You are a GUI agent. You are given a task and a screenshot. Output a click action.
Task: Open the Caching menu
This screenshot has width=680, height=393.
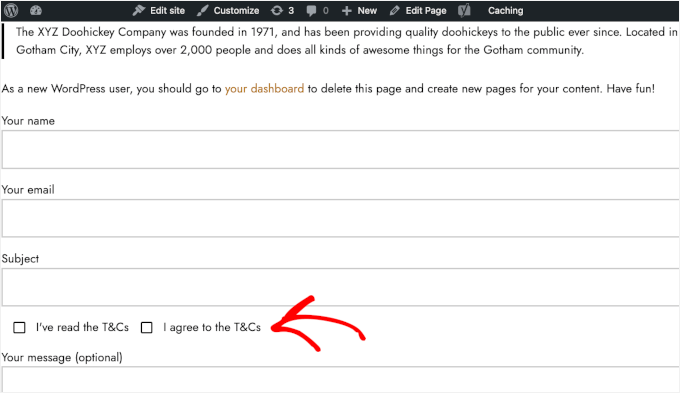505,10
